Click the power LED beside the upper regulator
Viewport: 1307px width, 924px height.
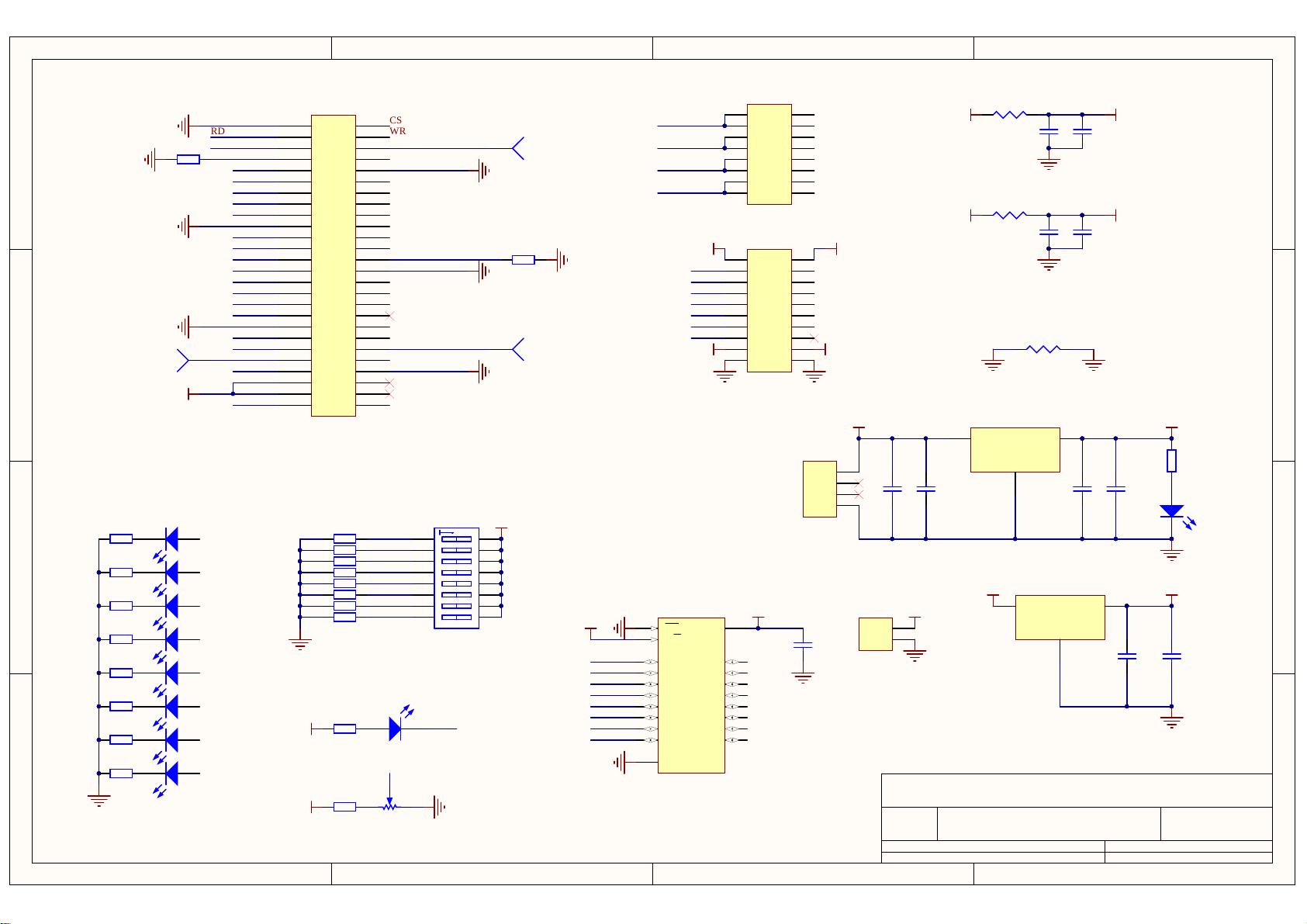[x=1171, y=511]
